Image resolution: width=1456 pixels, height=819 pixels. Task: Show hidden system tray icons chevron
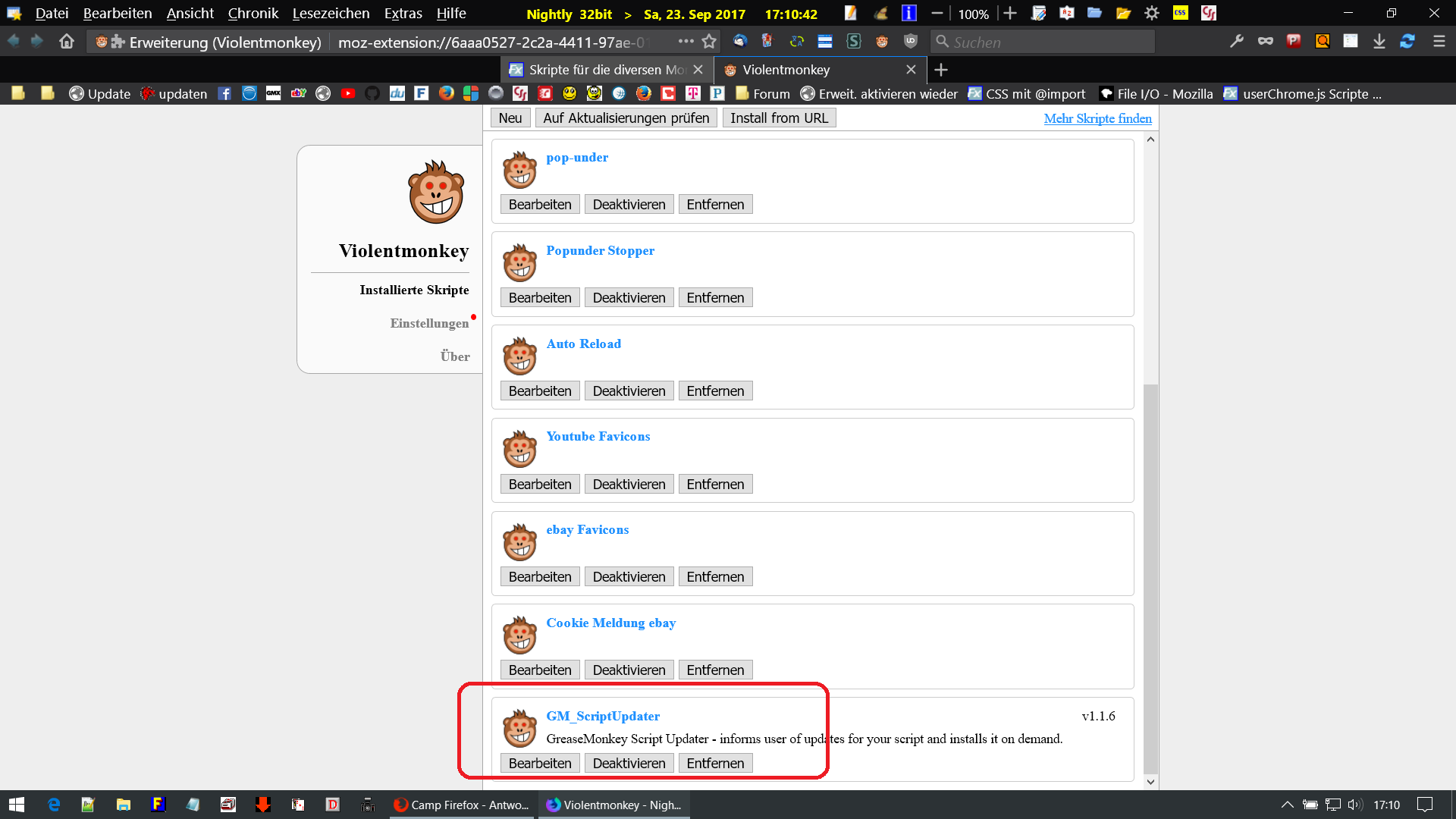[1287, 805]
